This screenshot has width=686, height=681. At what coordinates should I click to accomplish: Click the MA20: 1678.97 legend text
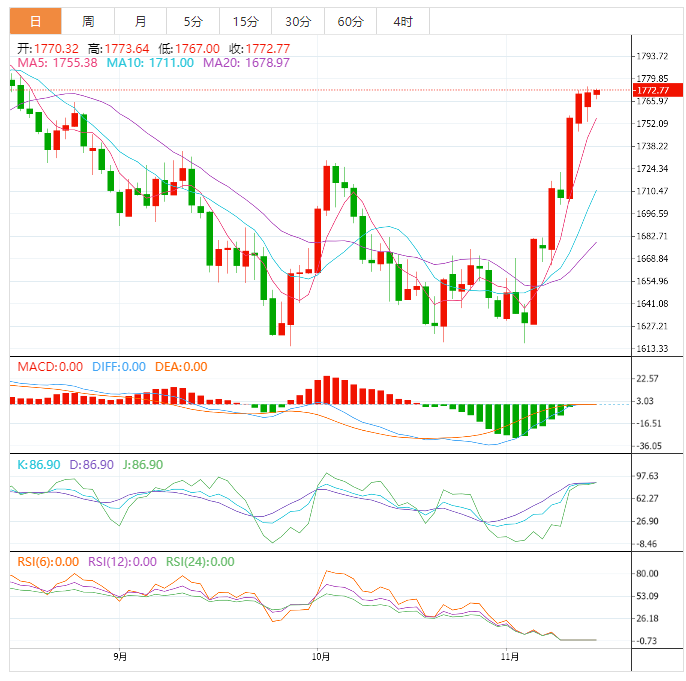pos(246,63)
